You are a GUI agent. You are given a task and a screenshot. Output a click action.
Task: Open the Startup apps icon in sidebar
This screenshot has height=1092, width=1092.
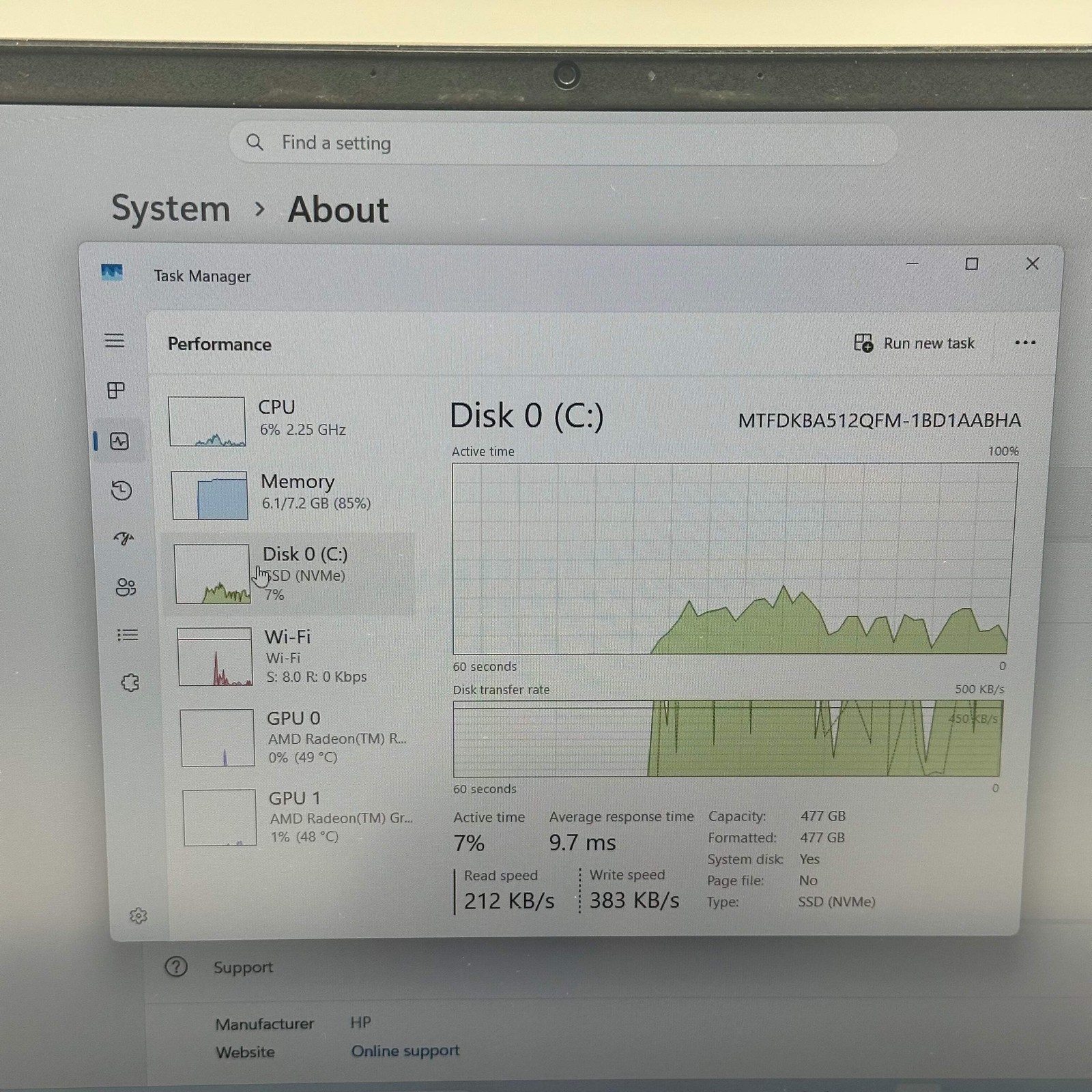[124, 538]
